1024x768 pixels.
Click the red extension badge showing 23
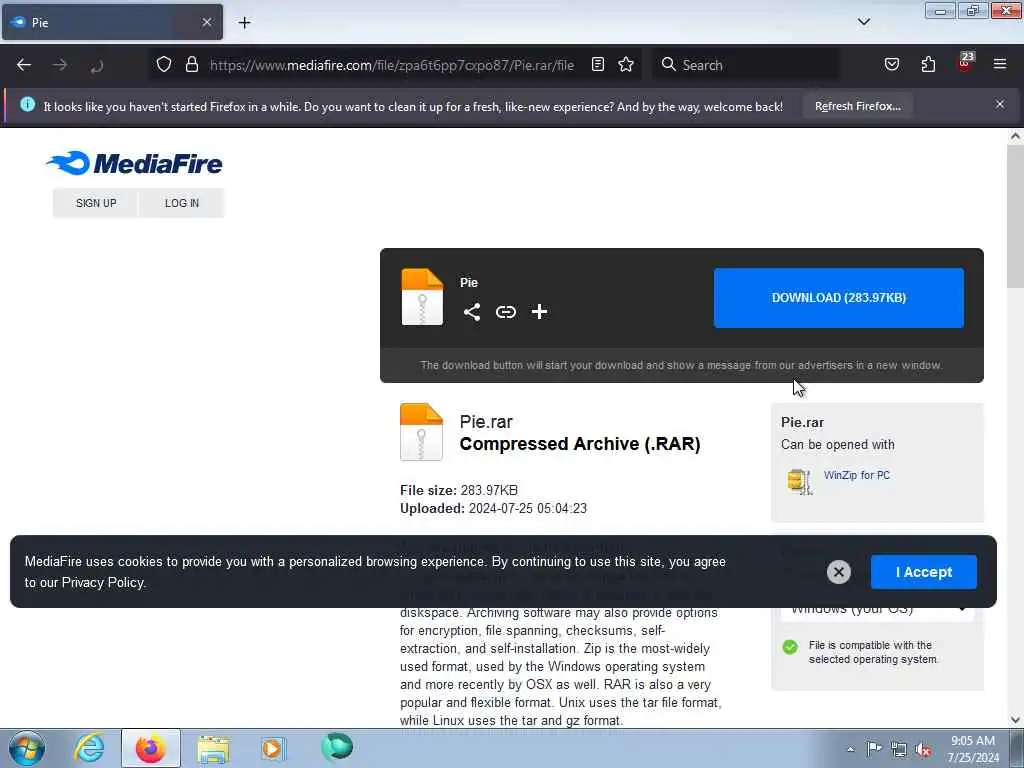[965, 62]
